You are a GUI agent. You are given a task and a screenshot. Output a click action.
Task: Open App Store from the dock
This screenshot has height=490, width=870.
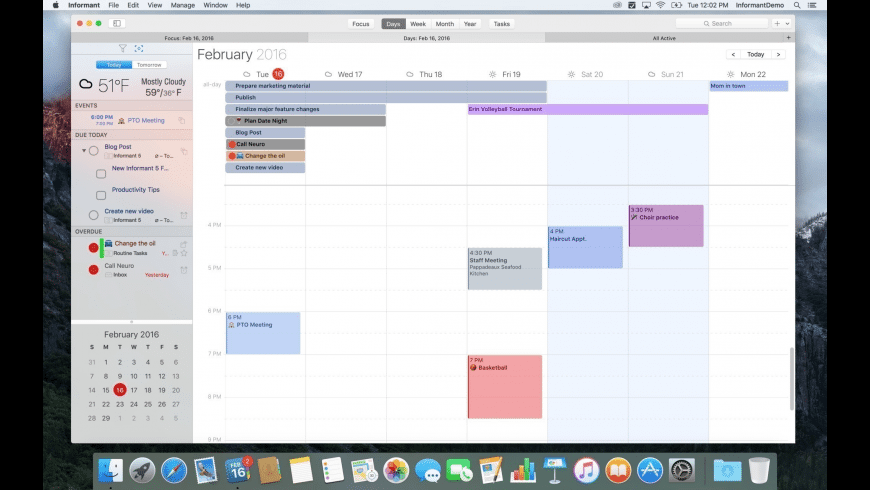pos(650,470)
